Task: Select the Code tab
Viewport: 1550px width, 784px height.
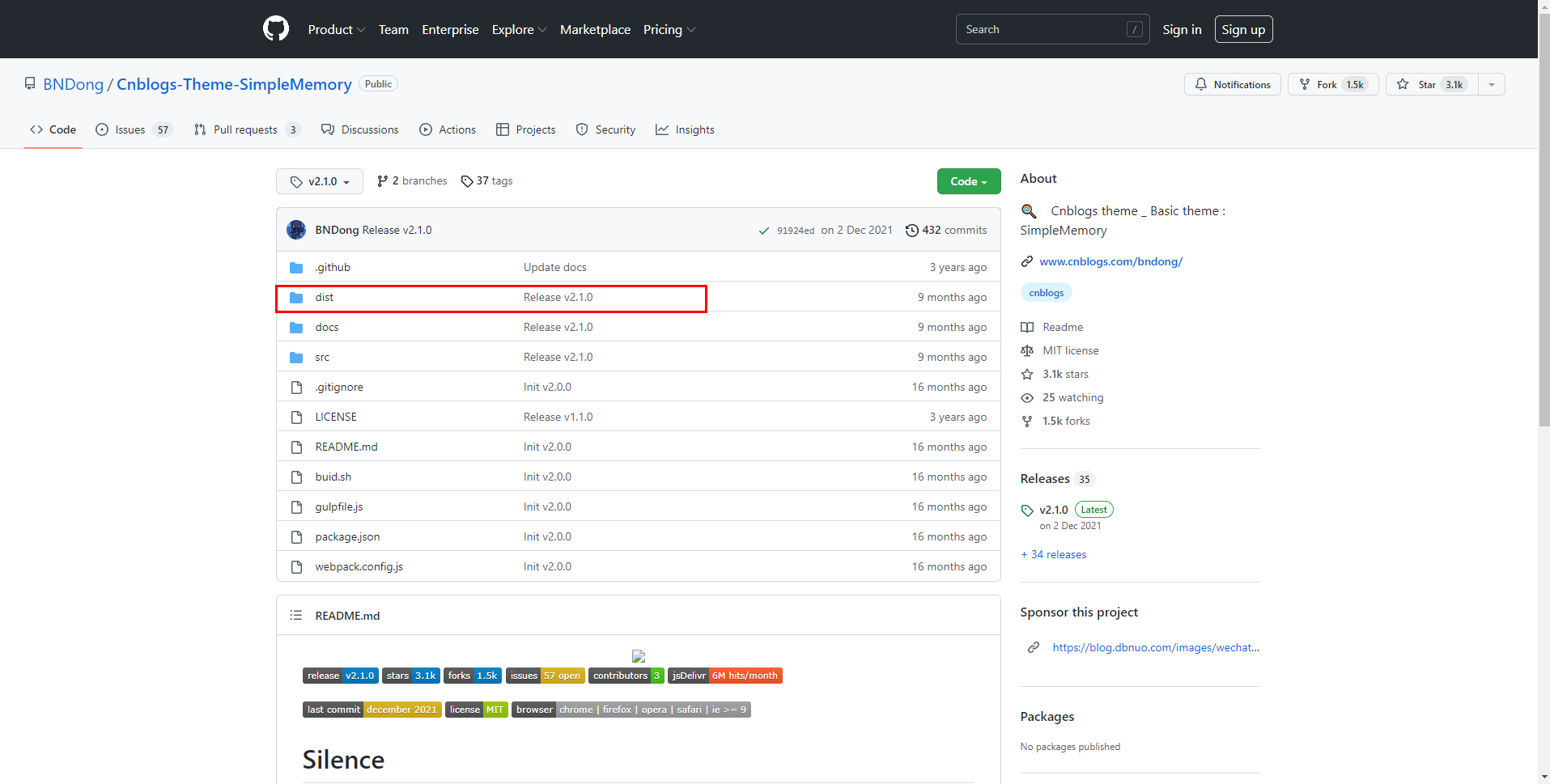Action: 53,129
